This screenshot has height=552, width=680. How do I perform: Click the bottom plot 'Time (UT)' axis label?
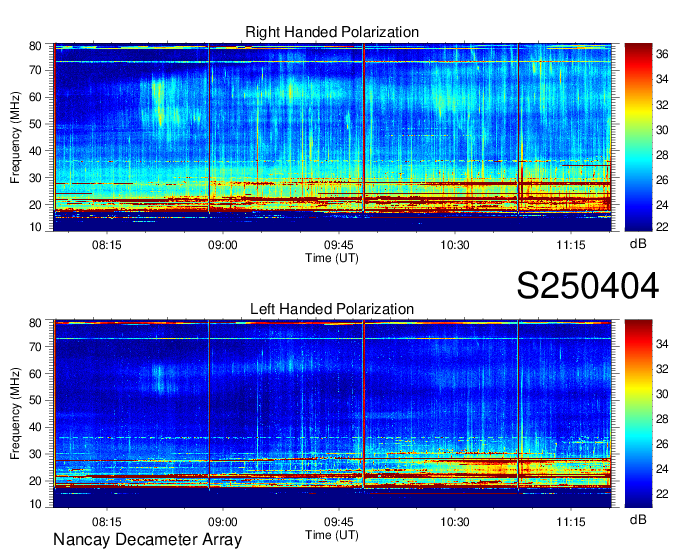click(332, 535)
